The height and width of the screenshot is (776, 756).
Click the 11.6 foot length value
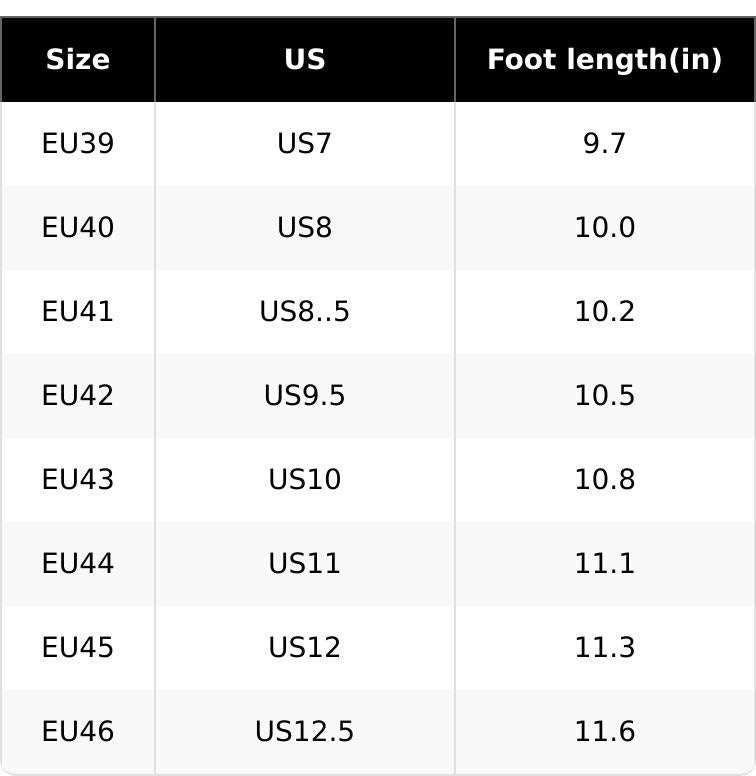pos(605,731)
